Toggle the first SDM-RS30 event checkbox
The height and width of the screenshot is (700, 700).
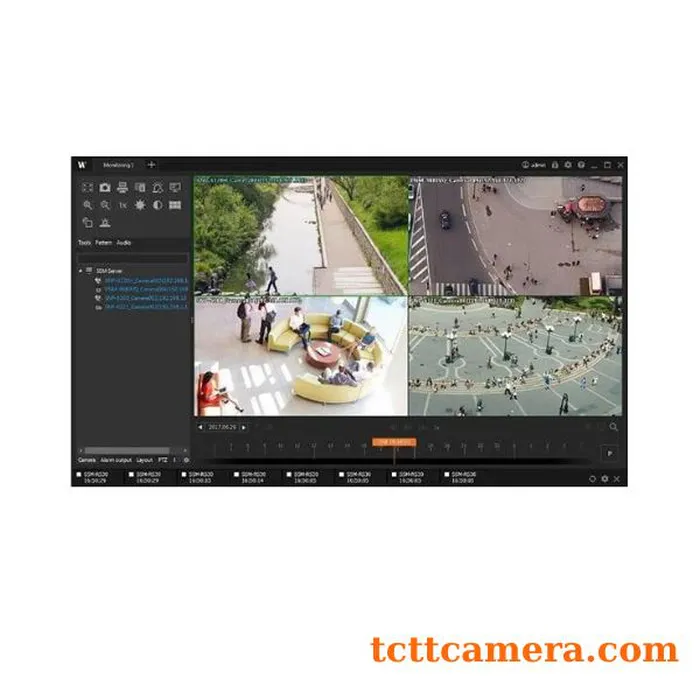pyautogui.click(x=79, y=474)
